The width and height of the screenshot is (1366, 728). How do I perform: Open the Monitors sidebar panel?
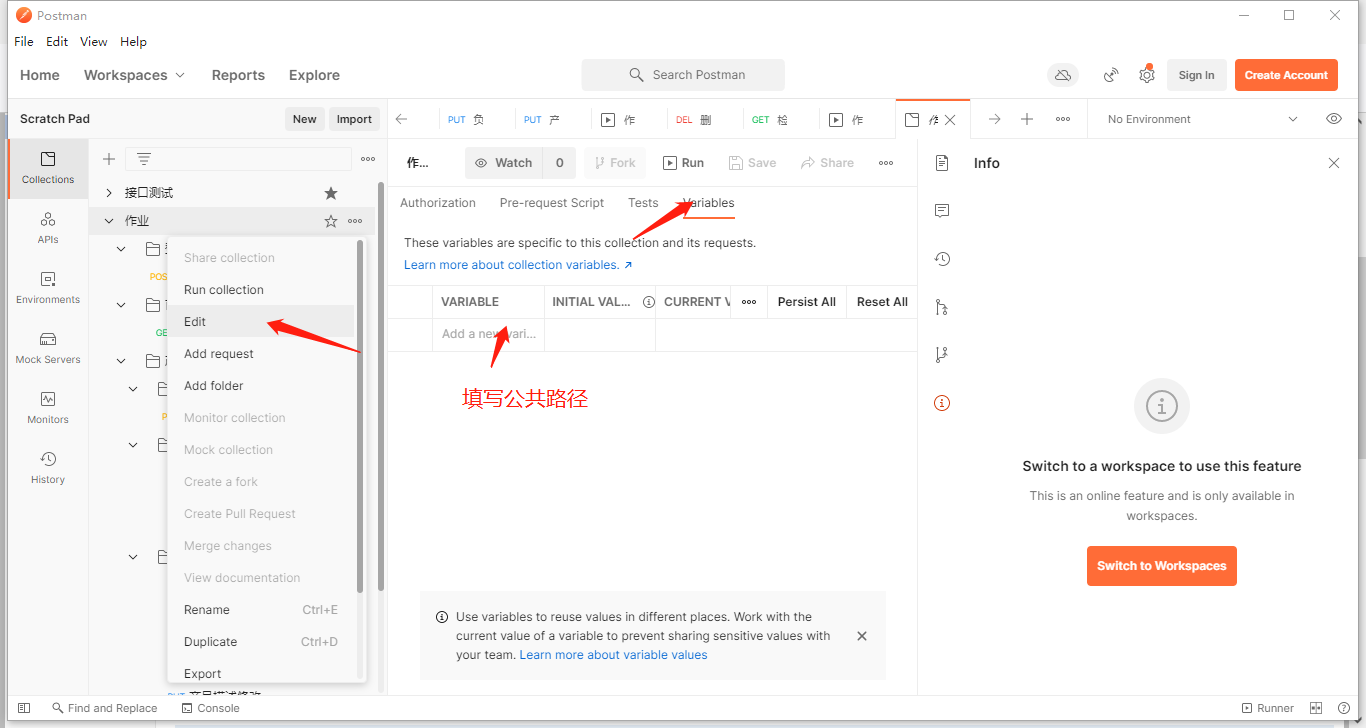click(48, 408)
